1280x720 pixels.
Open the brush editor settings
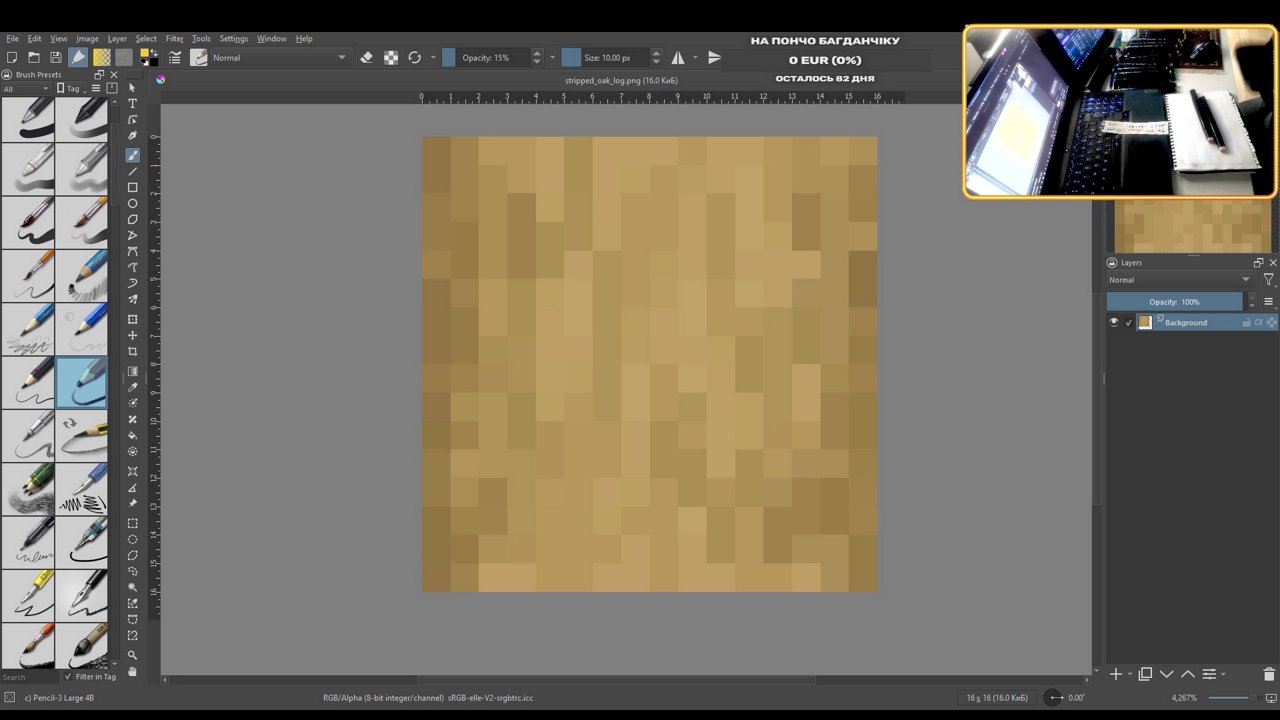175,58
